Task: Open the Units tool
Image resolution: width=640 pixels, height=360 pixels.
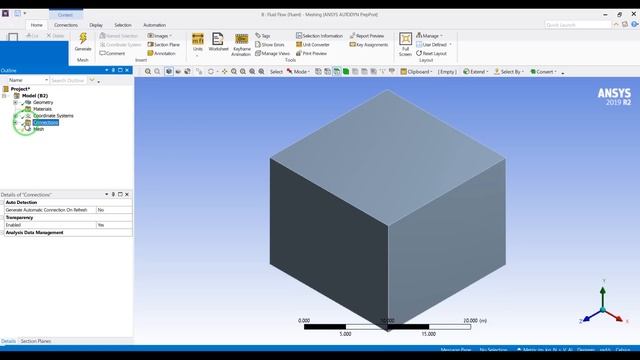Action: coord(198,42)
